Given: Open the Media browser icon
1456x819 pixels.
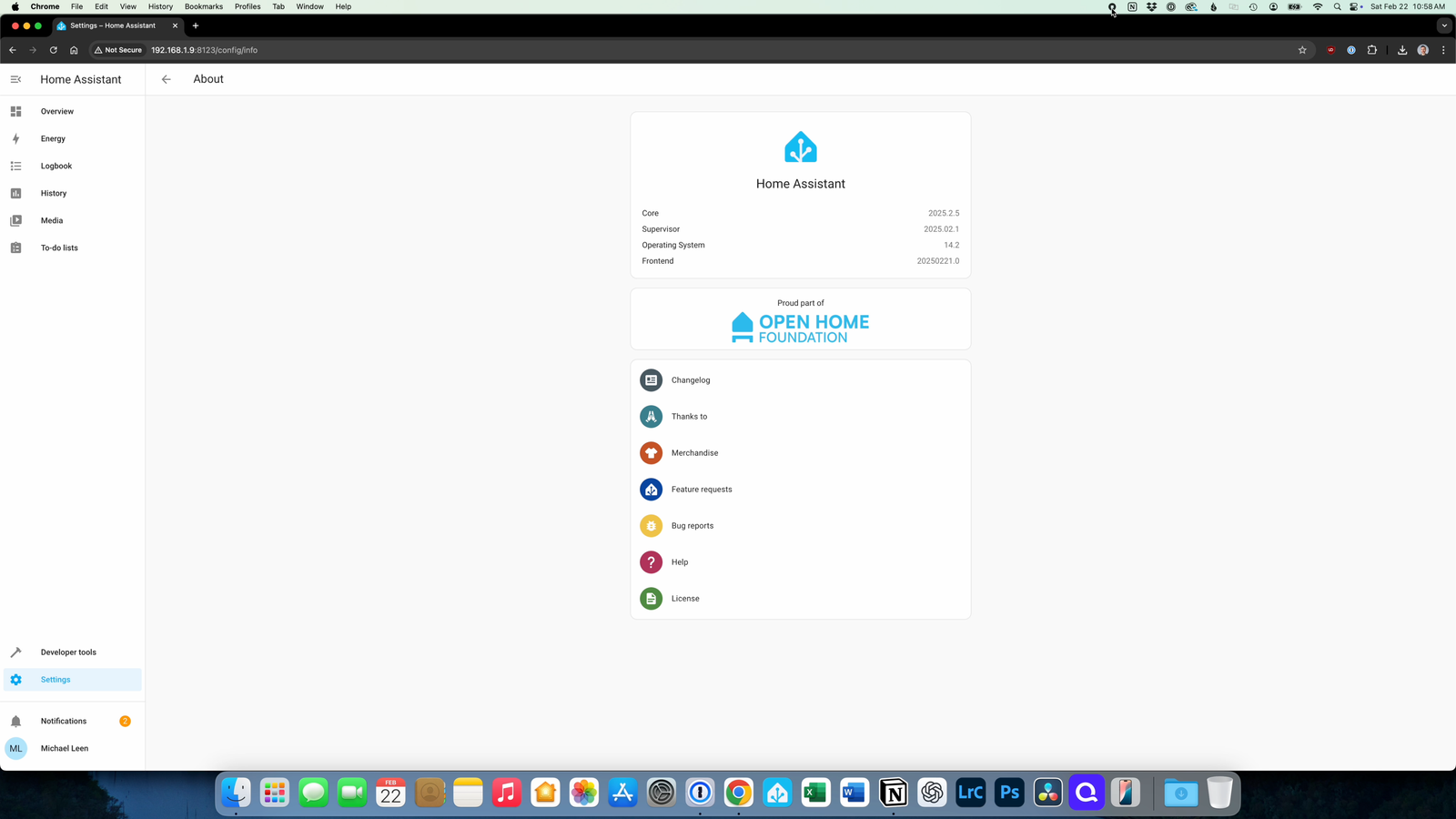Looking at the screenshot, I should [x=15, y=221].
